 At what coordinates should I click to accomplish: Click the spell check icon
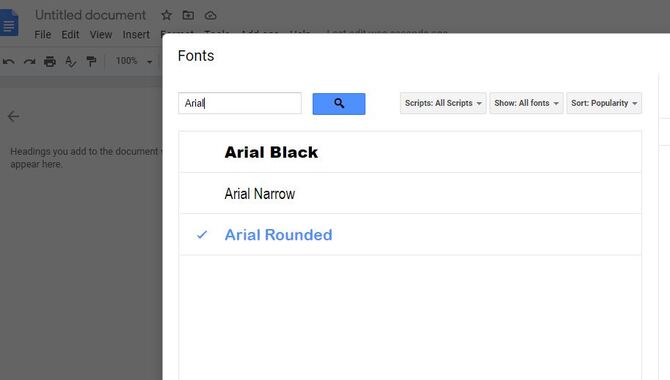(x=71, y=62)
